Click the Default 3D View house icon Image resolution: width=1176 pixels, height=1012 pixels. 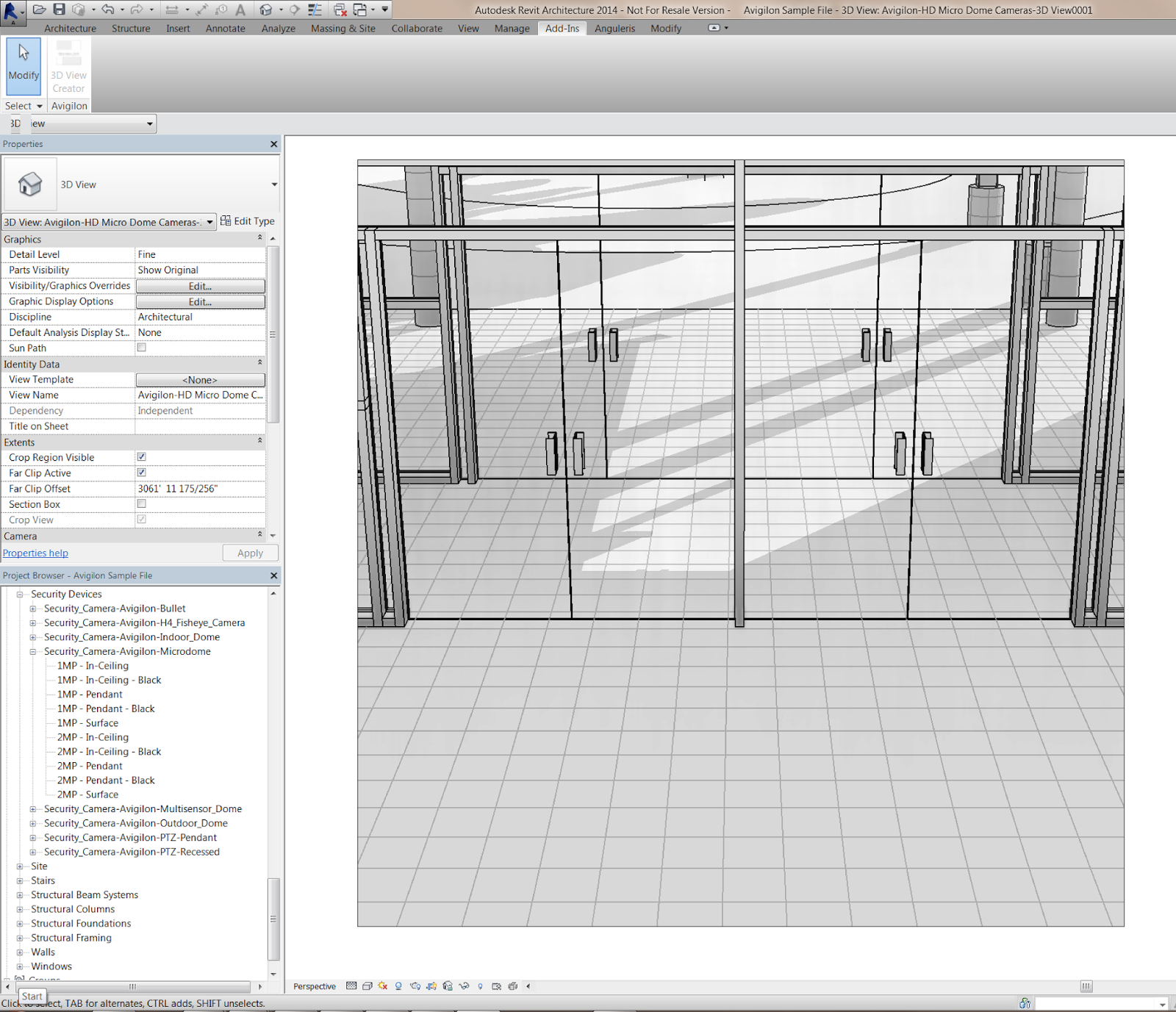click(266, 10)
